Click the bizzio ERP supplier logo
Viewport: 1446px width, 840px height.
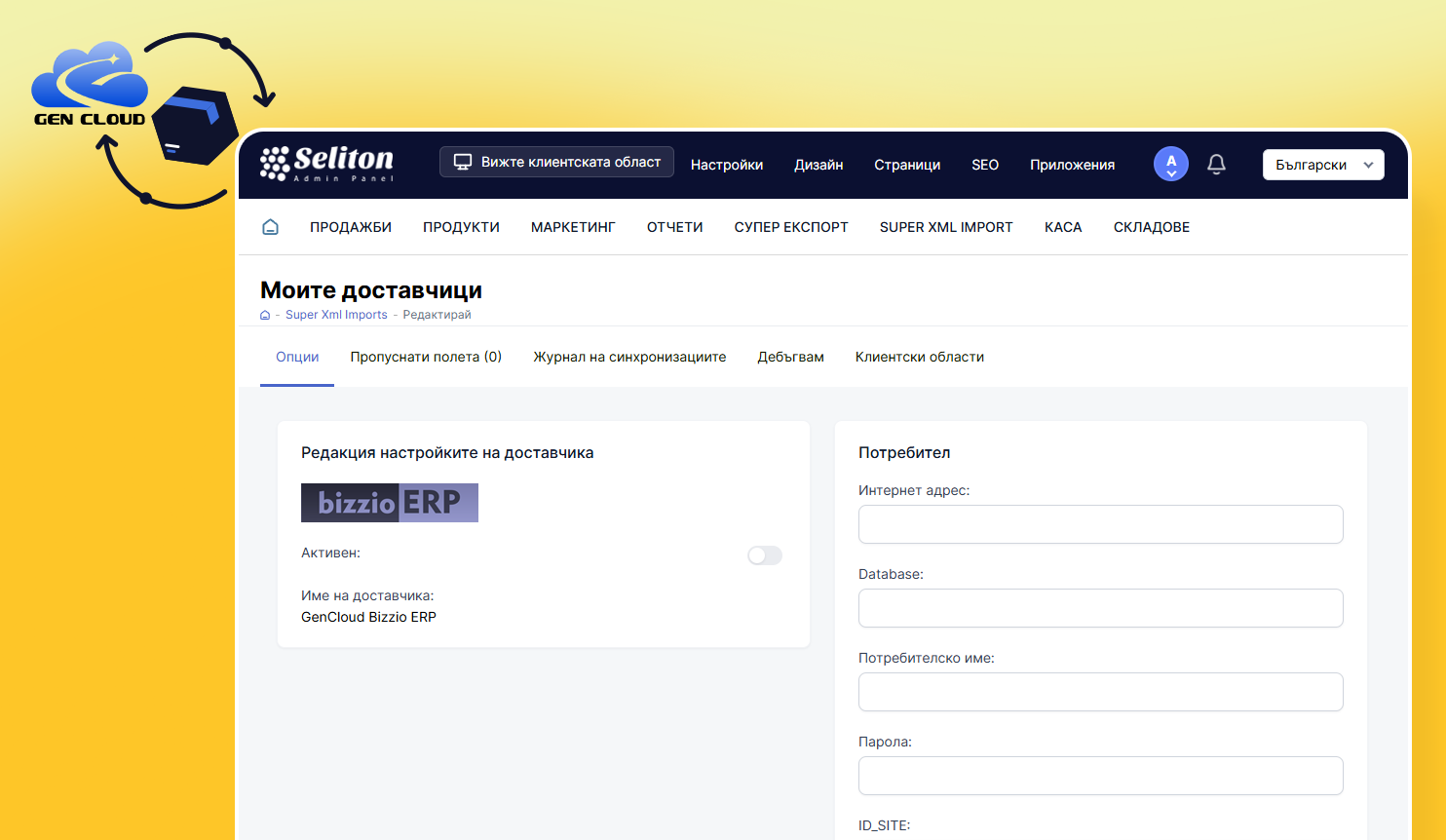click(389, 502)
